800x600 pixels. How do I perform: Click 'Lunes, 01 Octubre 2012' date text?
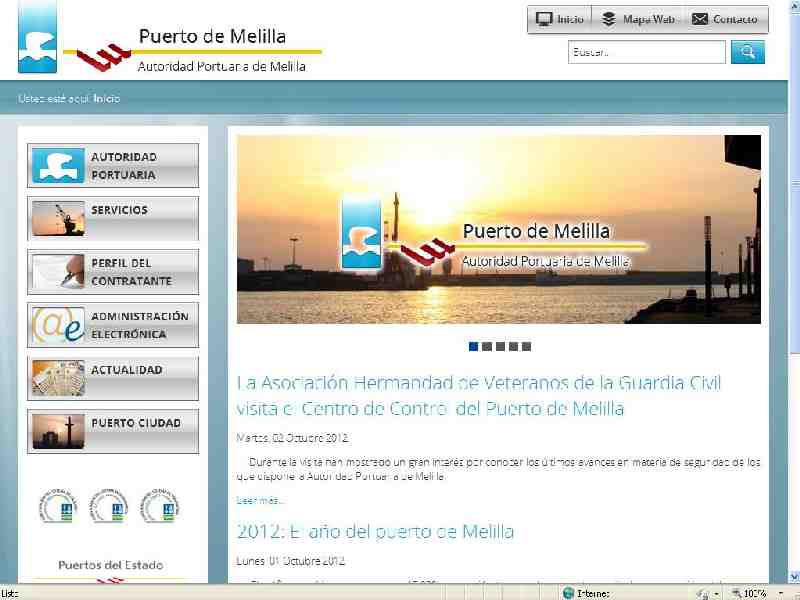coord(291,561)
